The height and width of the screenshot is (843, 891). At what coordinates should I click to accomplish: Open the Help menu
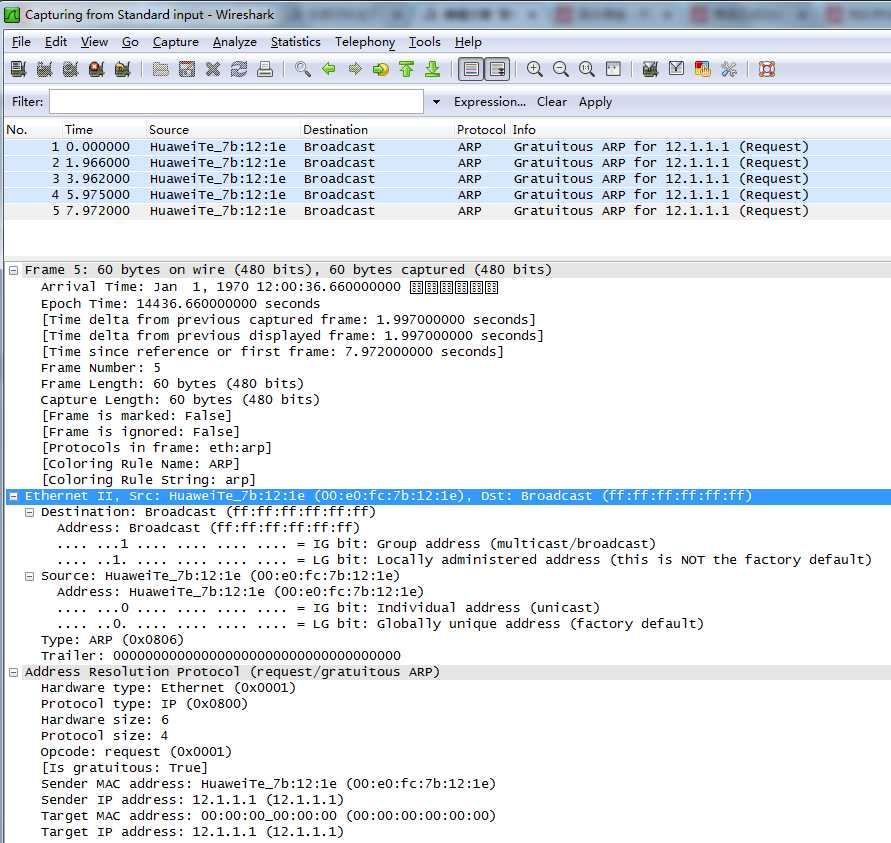click(x=468, y=42)
